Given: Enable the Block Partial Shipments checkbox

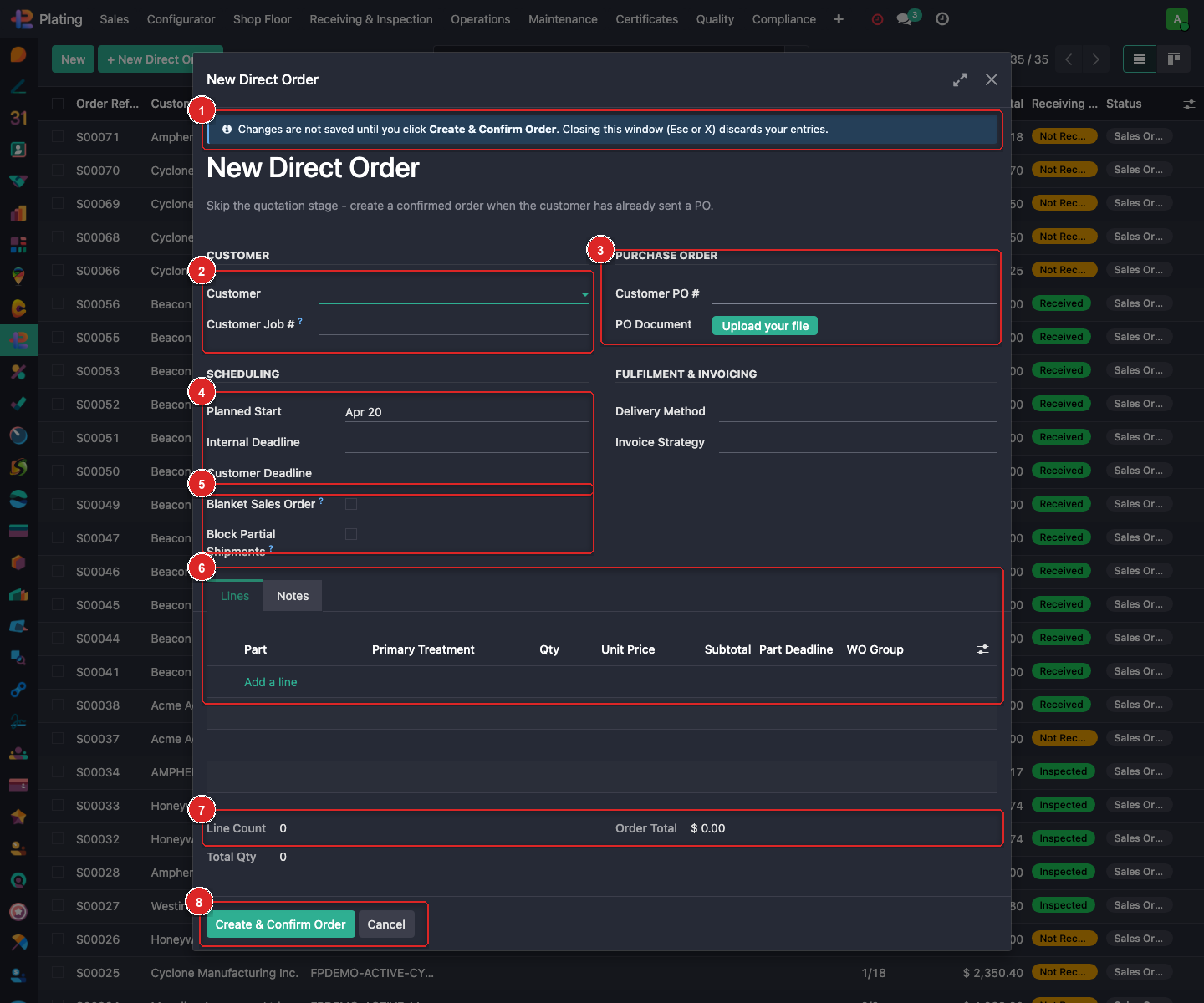Looking at the screenshot, I should 350,534.
